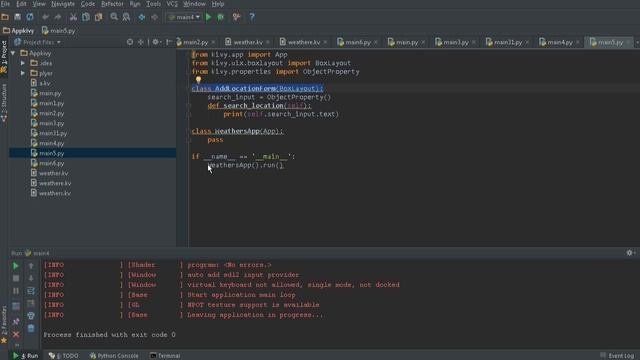
Task: Open the File menu
Action: click(5, 4)
